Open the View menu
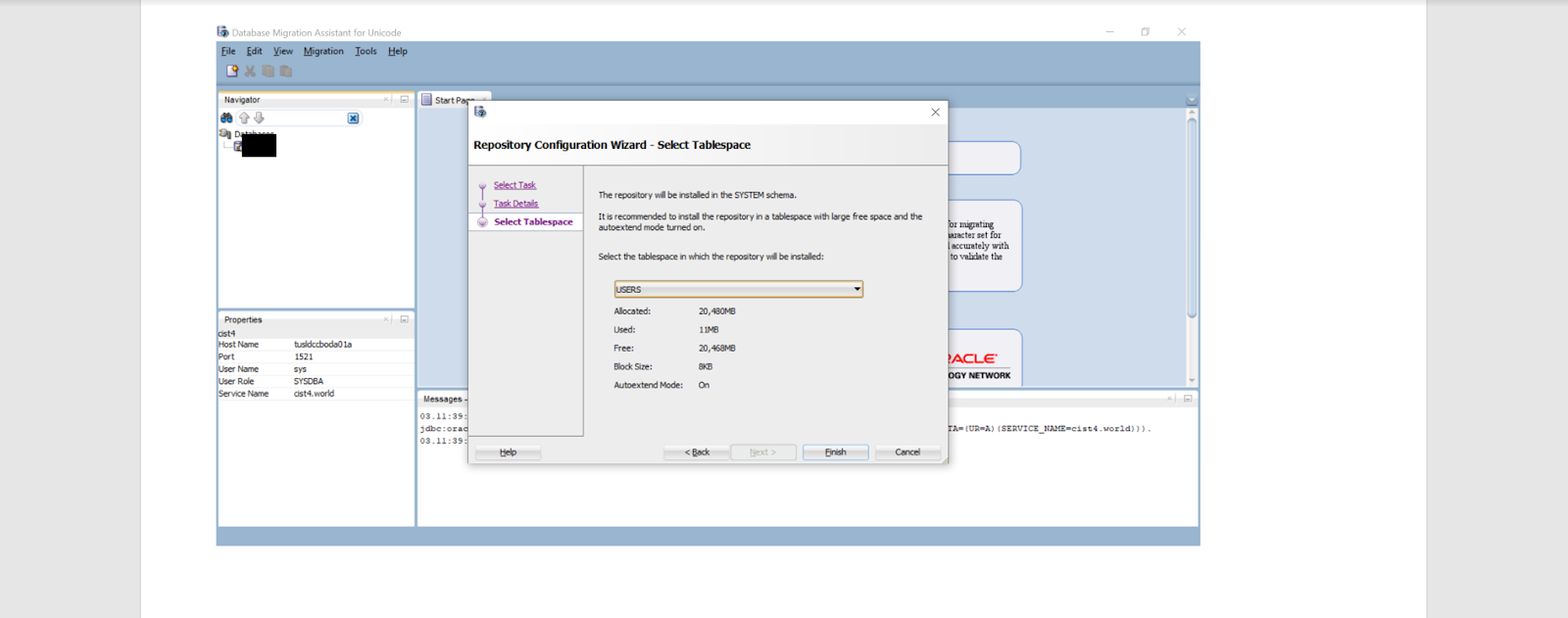The height and width of the screenshot is (618, 1568). pos(283,51)
